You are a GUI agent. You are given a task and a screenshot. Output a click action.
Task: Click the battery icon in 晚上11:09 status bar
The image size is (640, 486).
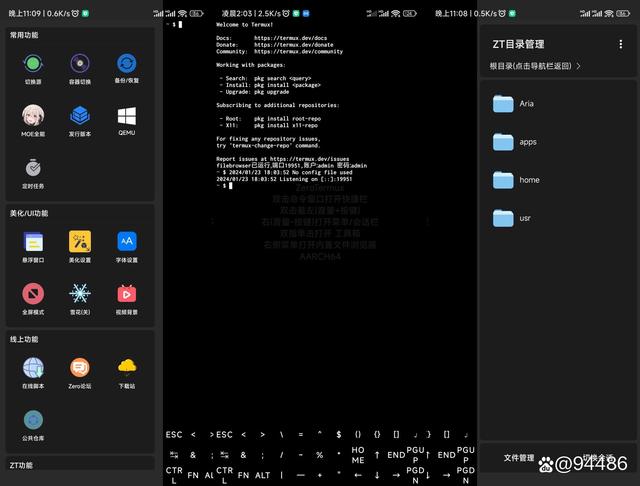(196, 13)
